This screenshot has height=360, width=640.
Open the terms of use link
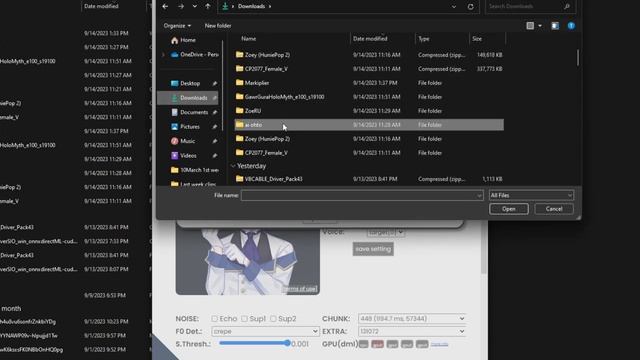coord(300,289)
